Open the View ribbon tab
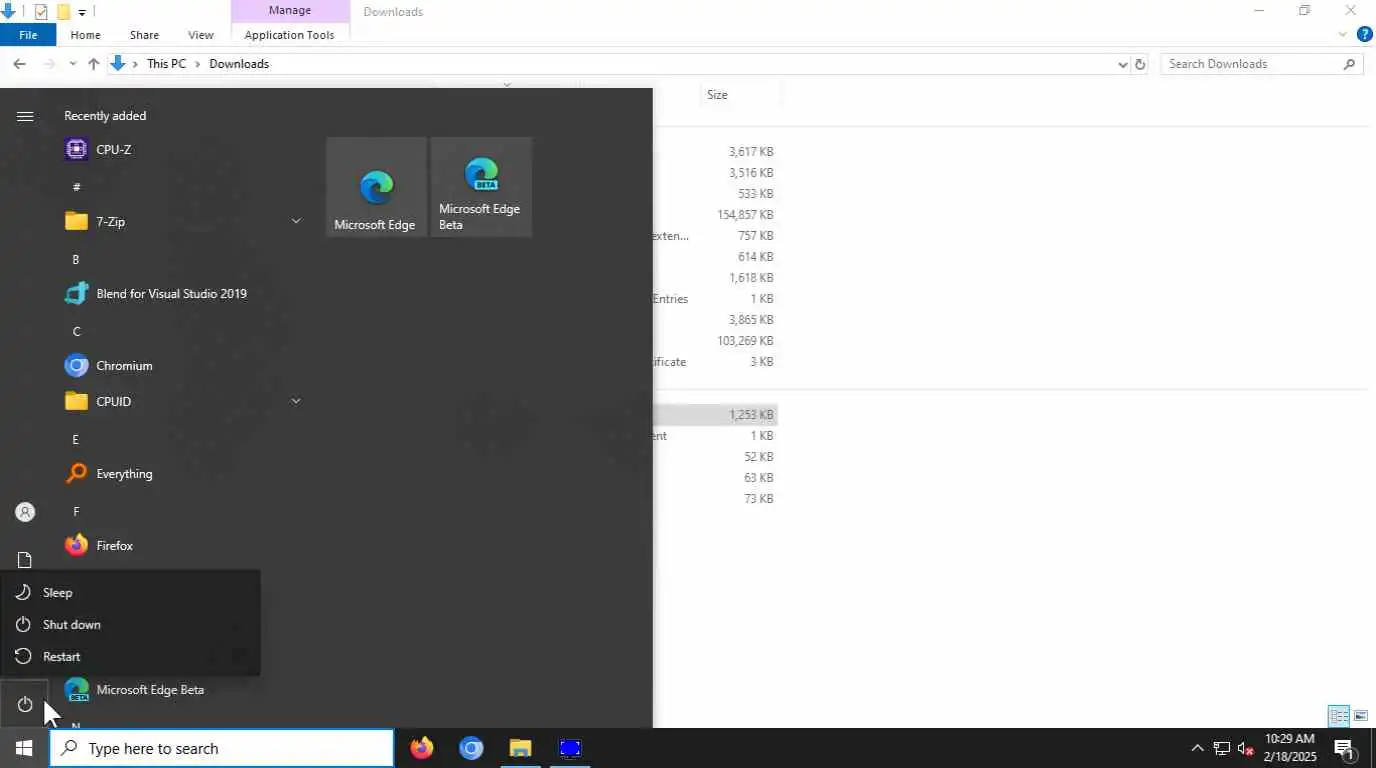This screenshot has height=768, width=1376. 201,35
